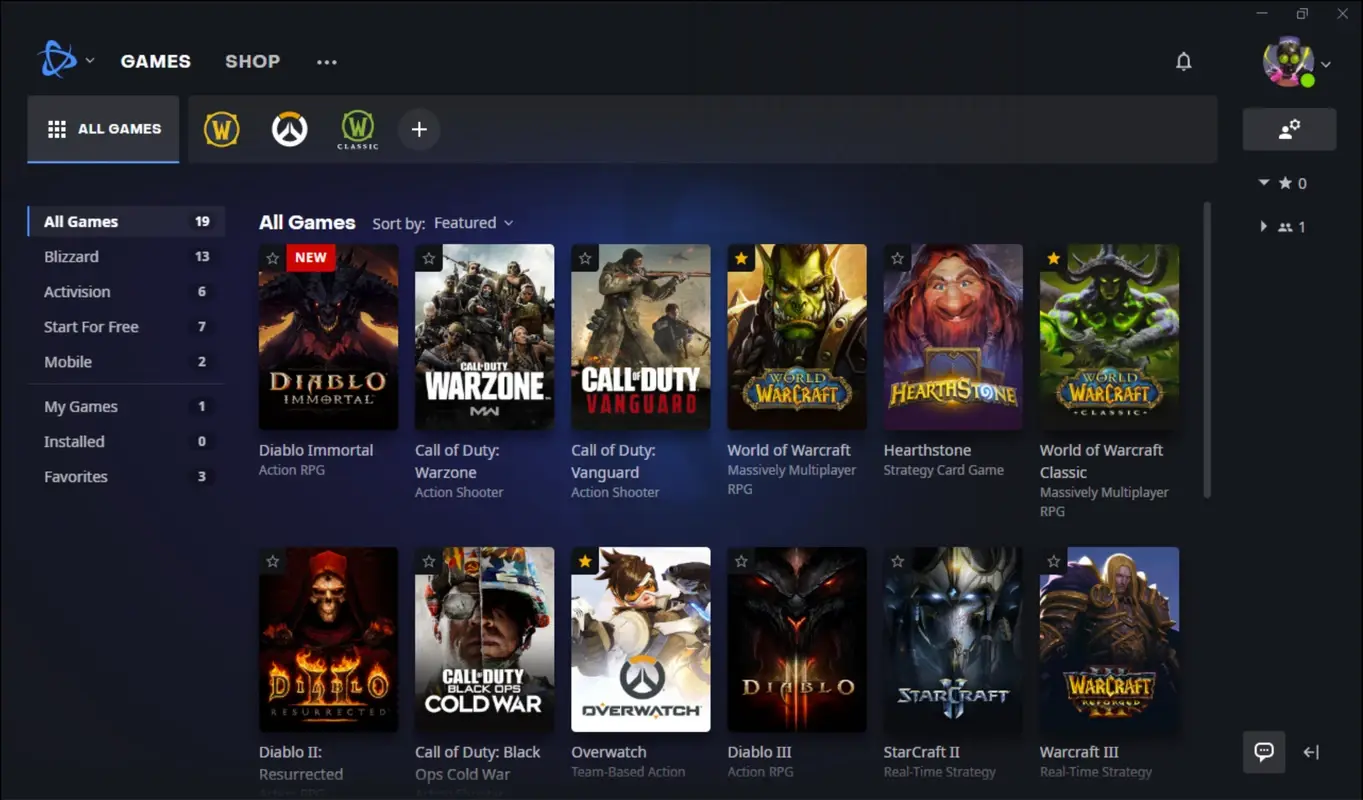Open the ellipsis menu in the top bar
The image size is (1363, 800).
(326, 61)
